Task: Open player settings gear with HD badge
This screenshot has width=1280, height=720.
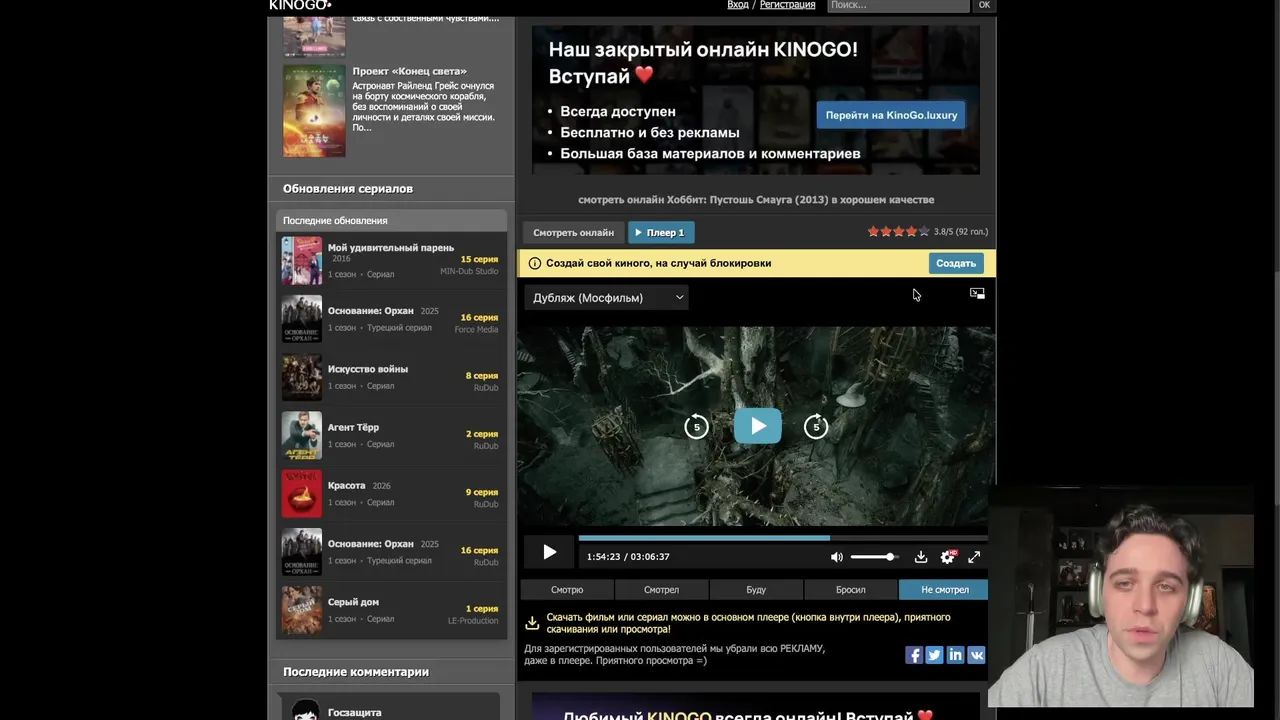Action: [x=948, y=557]
